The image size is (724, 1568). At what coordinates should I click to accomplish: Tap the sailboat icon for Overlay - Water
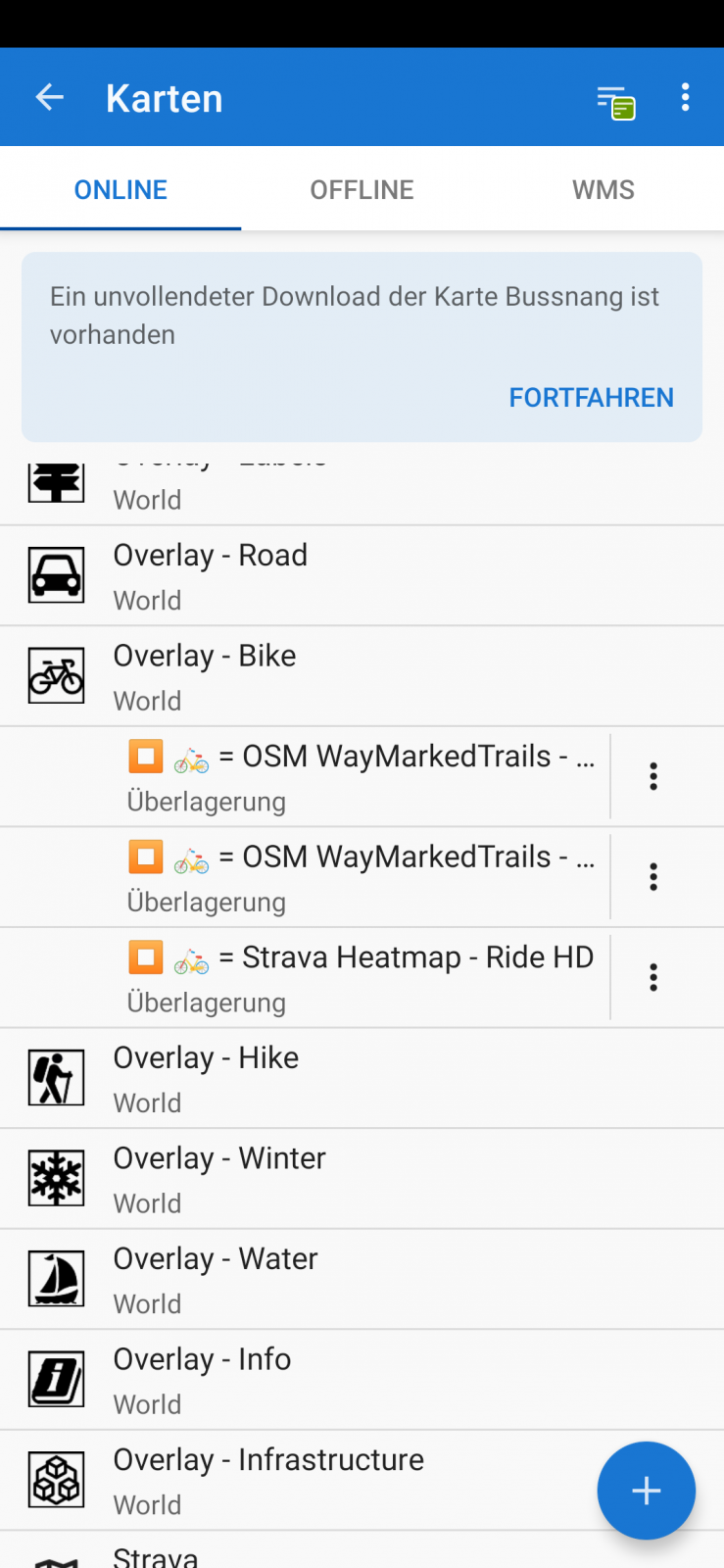(x=56, y=1279)
